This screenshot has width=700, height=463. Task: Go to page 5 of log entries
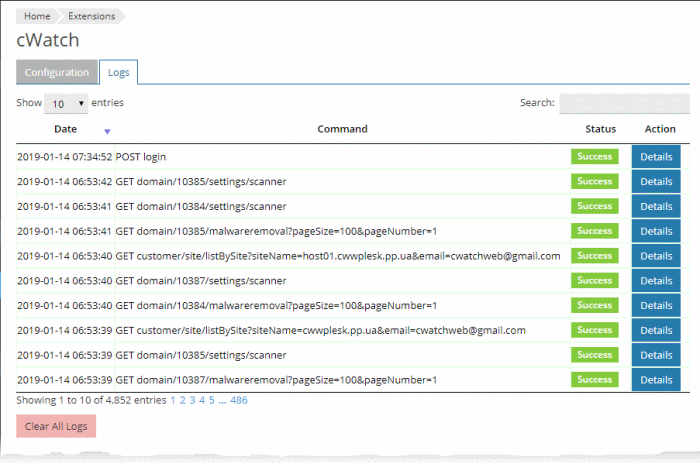point(212,400)
